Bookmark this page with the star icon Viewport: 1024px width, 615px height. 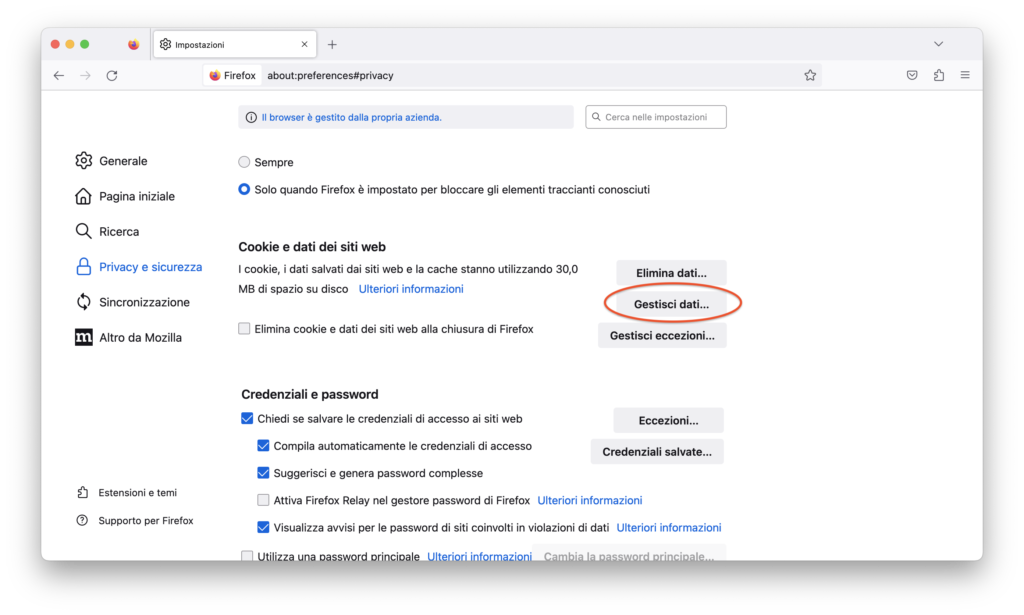point(810,76)
